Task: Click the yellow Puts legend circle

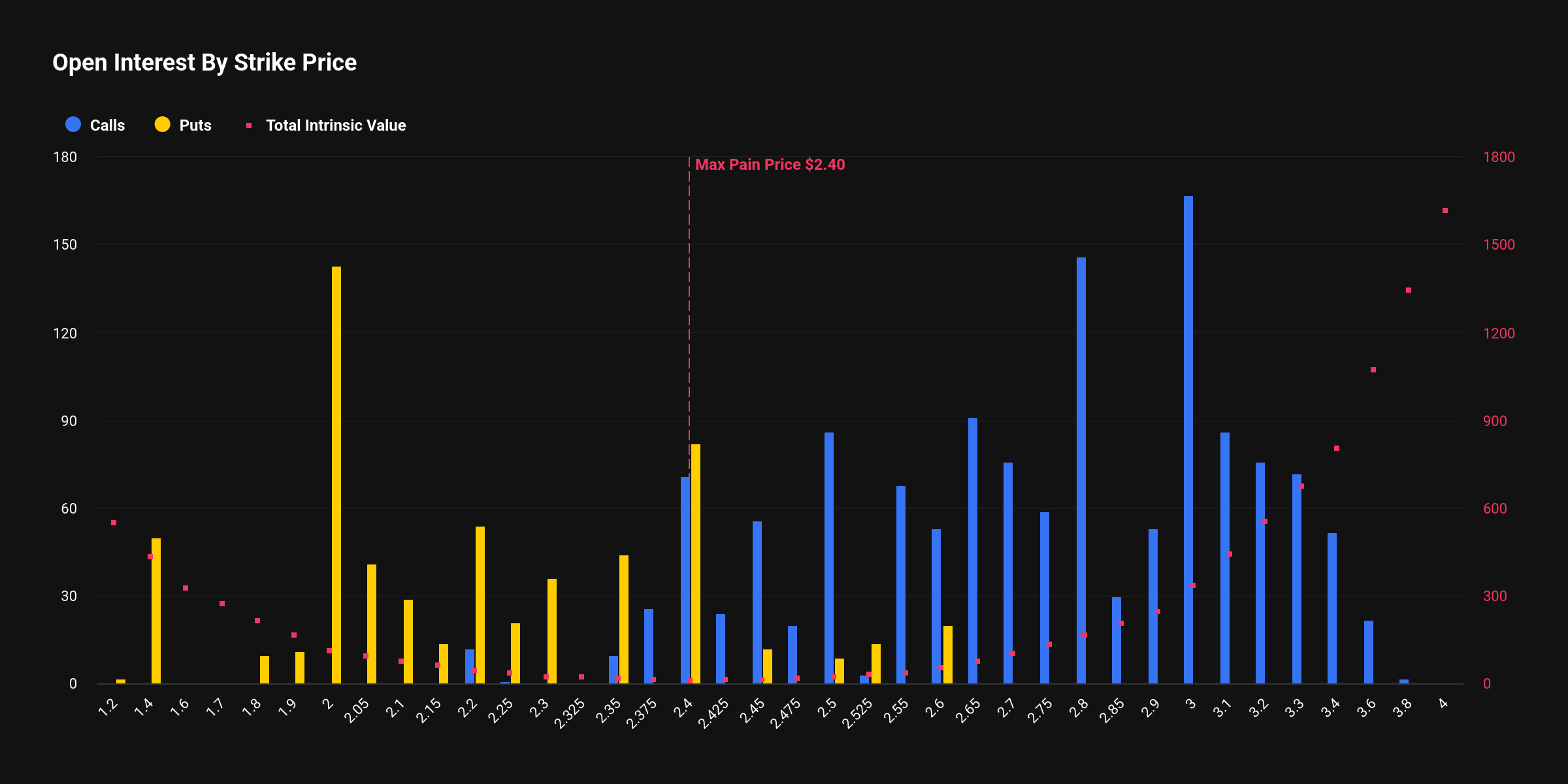Action: coord(162,124)
